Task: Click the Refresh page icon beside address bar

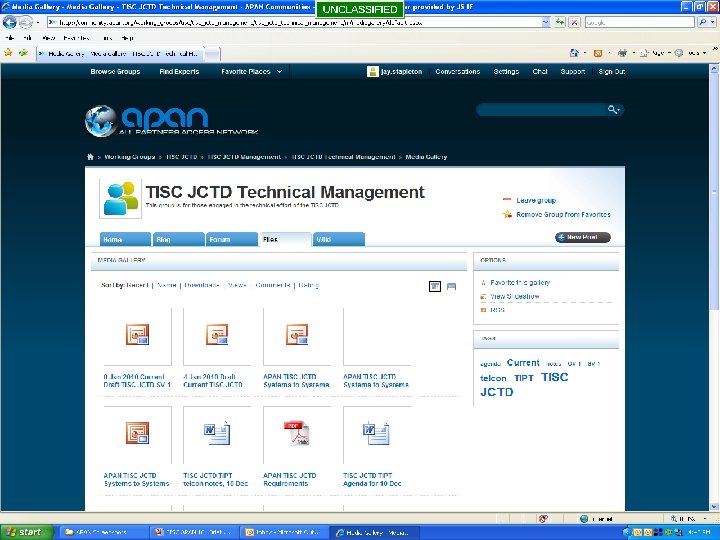Action: tap(560, 22)
